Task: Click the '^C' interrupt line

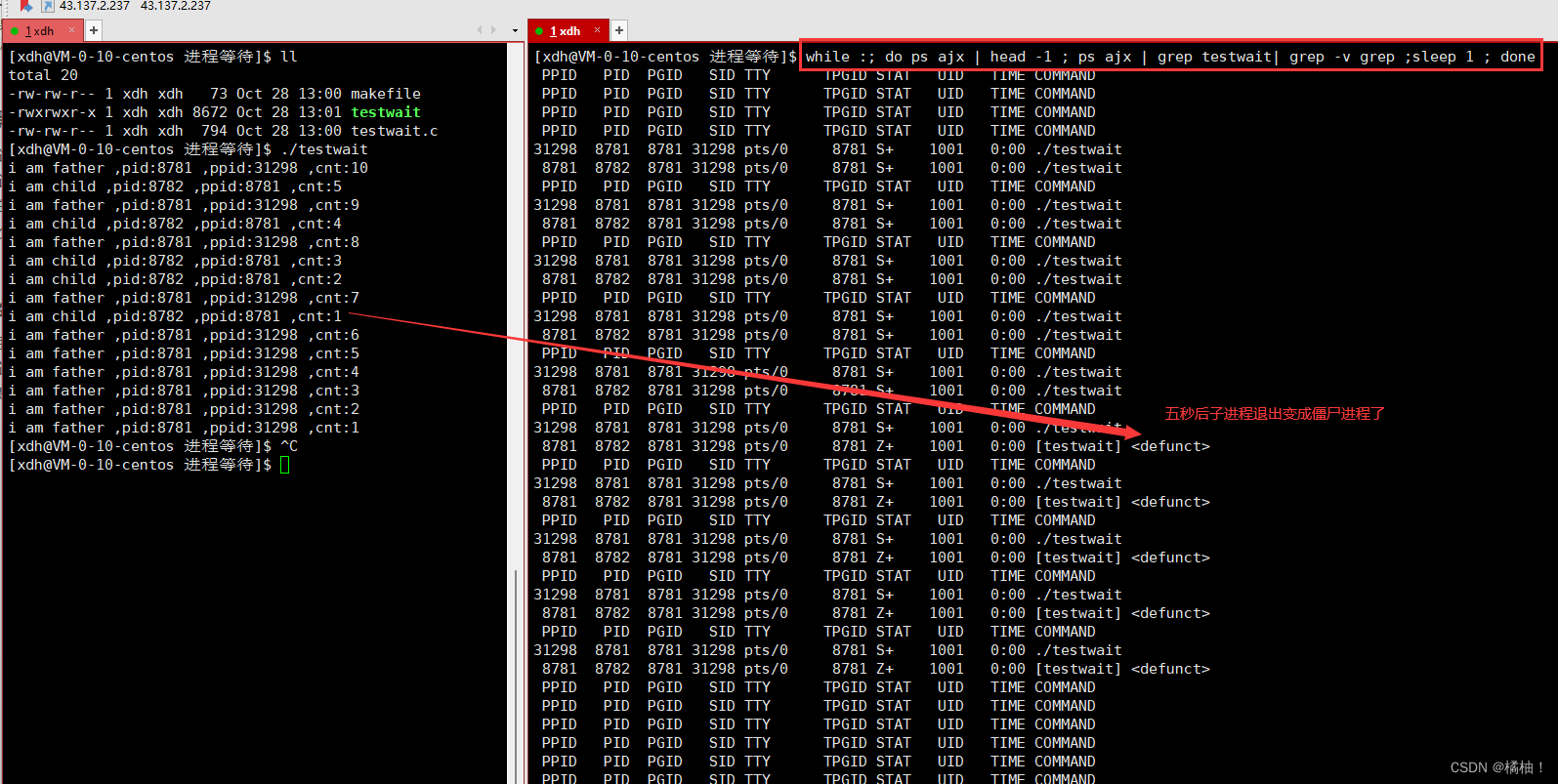Action: point(153,446)
